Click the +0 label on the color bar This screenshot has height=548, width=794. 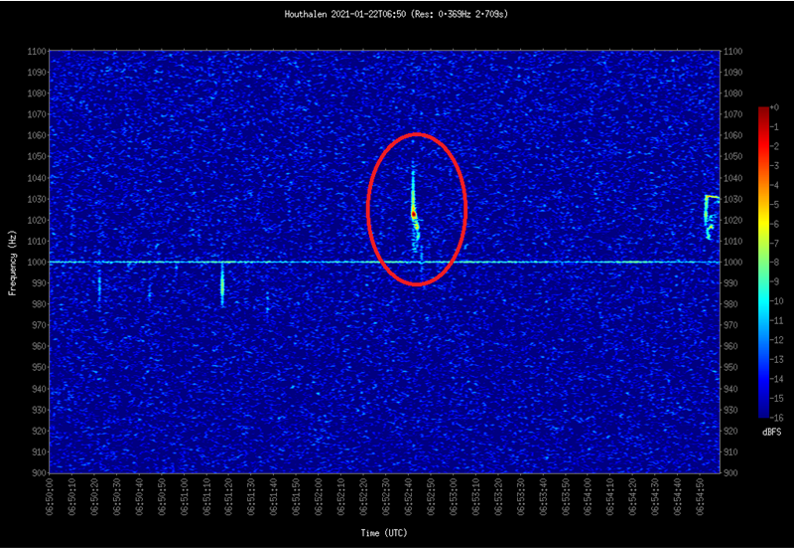pos(778,107)
